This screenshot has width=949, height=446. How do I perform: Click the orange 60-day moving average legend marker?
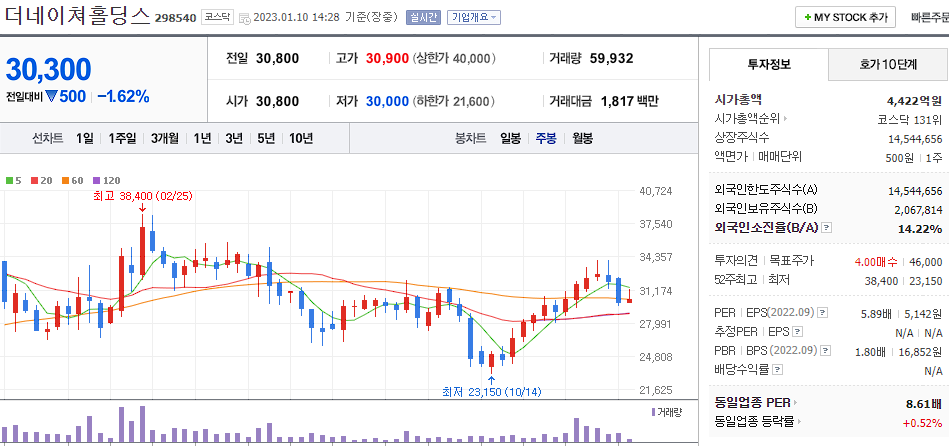click(x=65, y=180)
